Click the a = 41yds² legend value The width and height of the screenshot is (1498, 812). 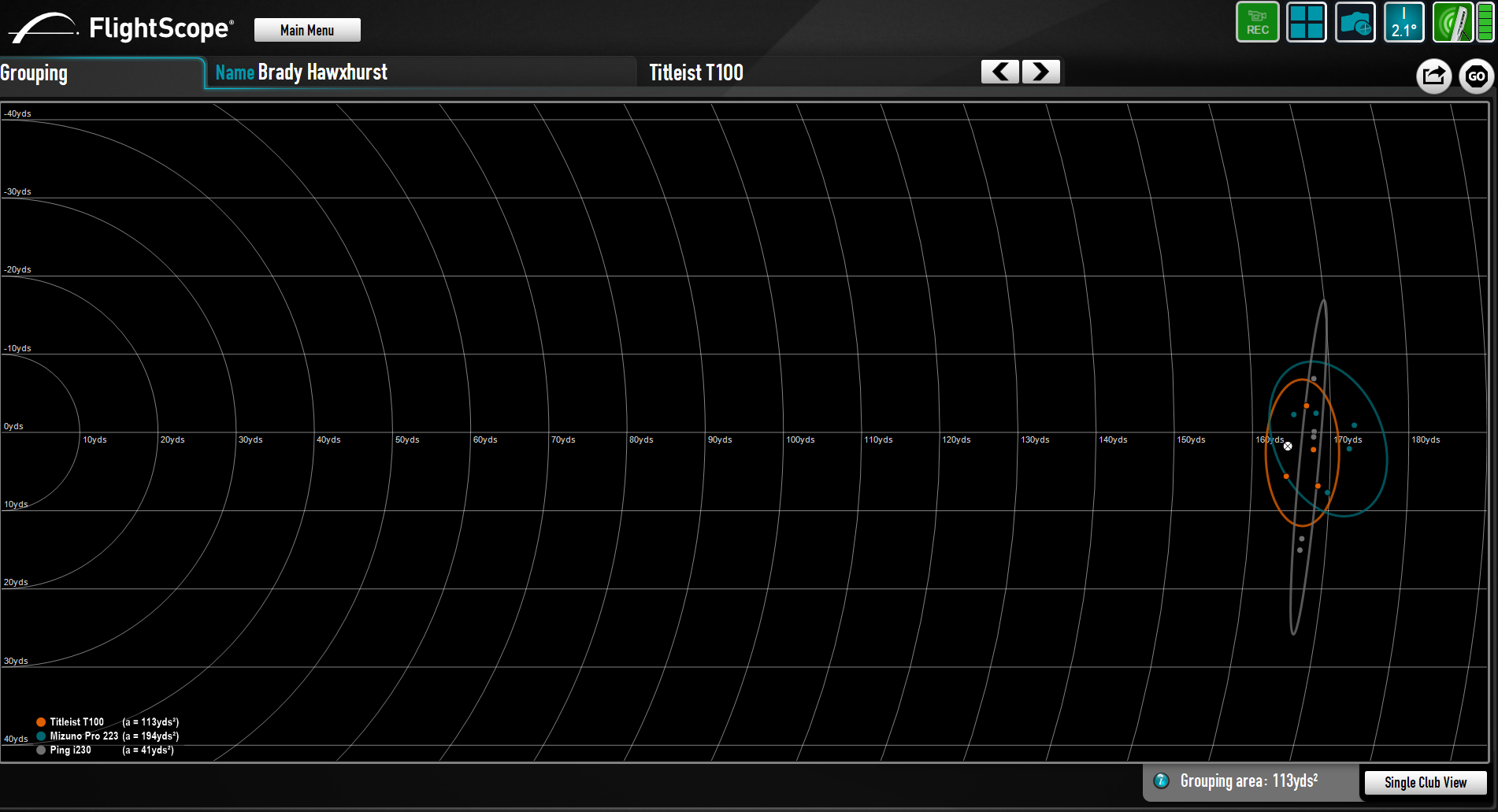(148, 751)
